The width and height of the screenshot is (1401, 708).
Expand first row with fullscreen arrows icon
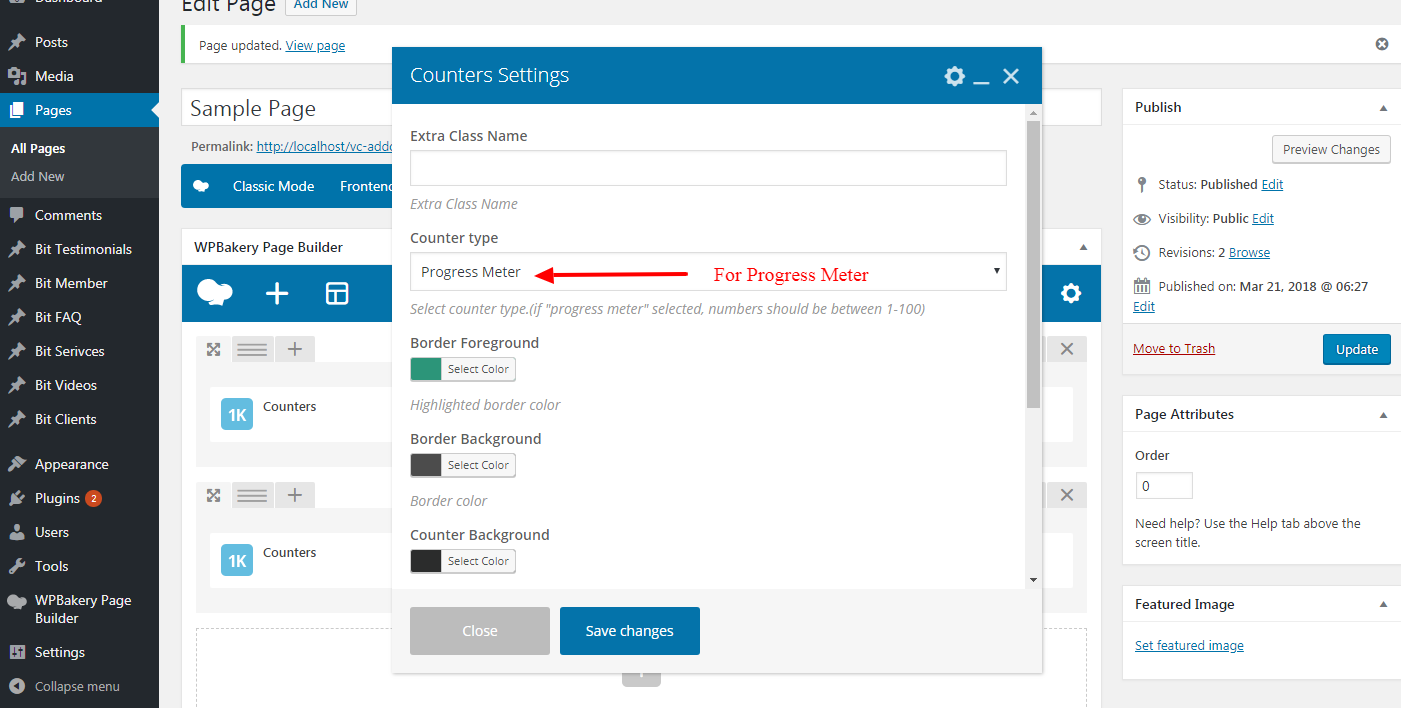coord(213,349)
